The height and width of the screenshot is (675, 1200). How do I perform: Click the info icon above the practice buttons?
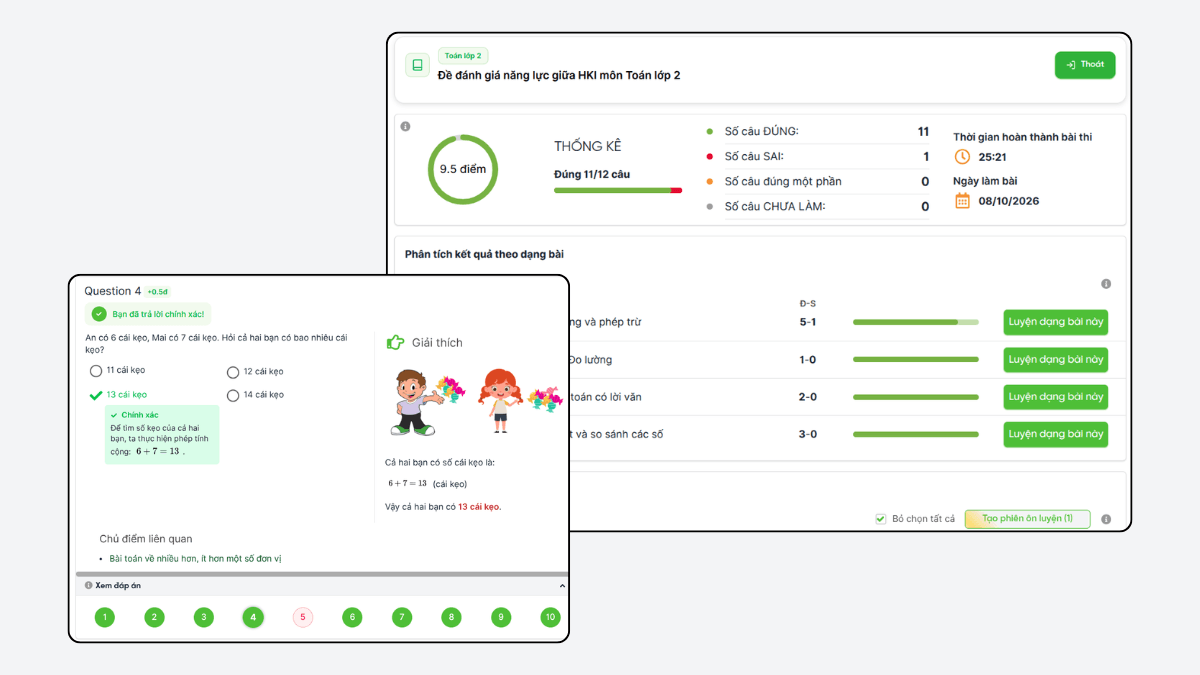(x=1106, y=284)
